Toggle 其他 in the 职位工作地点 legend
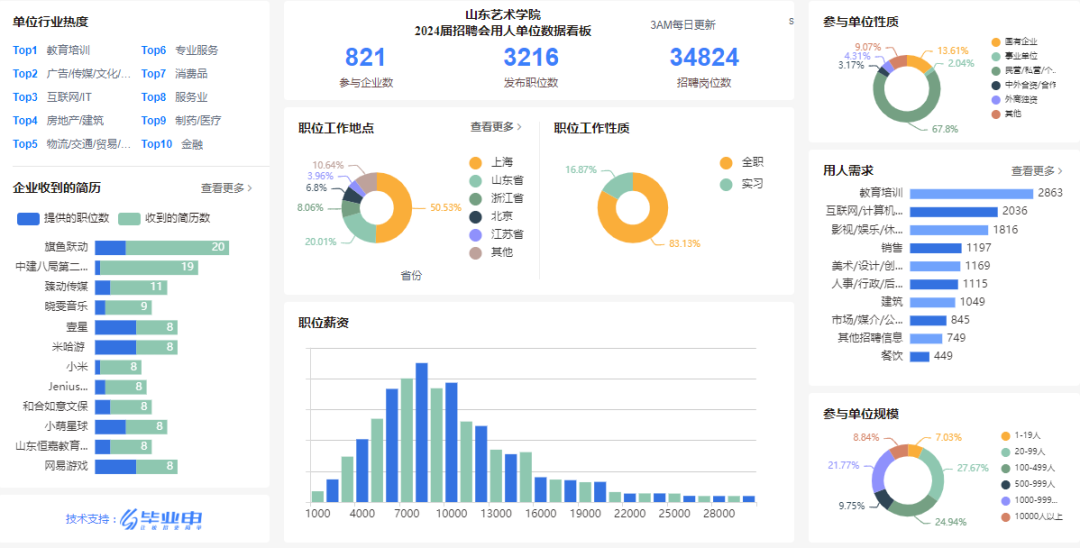The width and height of the screenshot is (1080, 548). 491,253
